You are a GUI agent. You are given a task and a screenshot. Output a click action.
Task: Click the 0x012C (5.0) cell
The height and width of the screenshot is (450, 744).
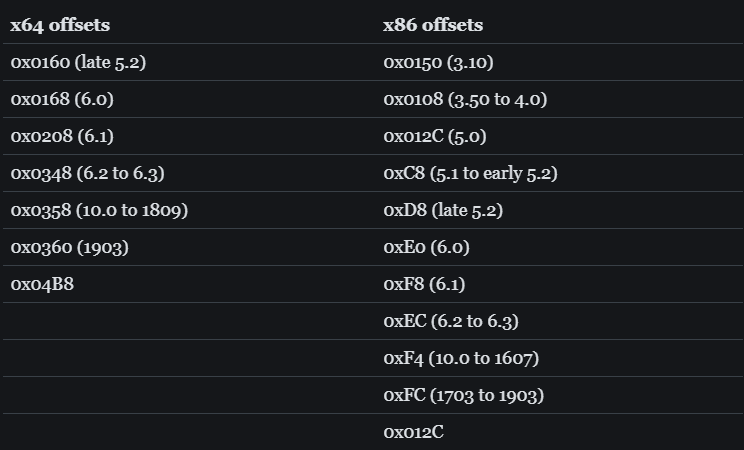coord(435,136)
